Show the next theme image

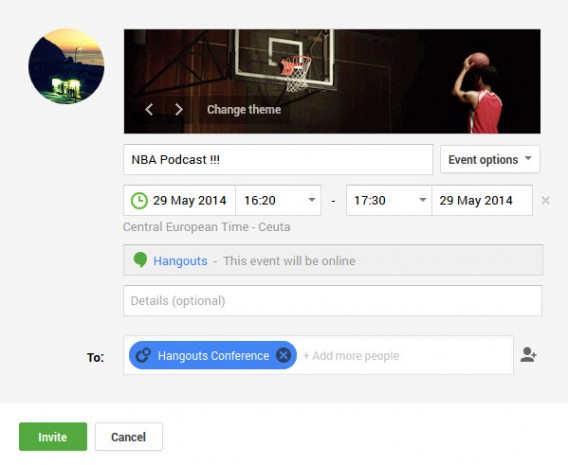(x=179, y=109)
